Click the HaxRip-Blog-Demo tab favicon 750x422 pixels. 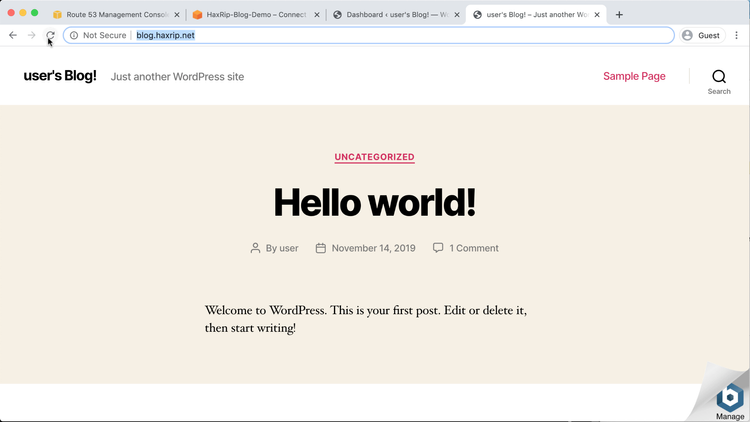pyautogui.click(x=197, y=15)
